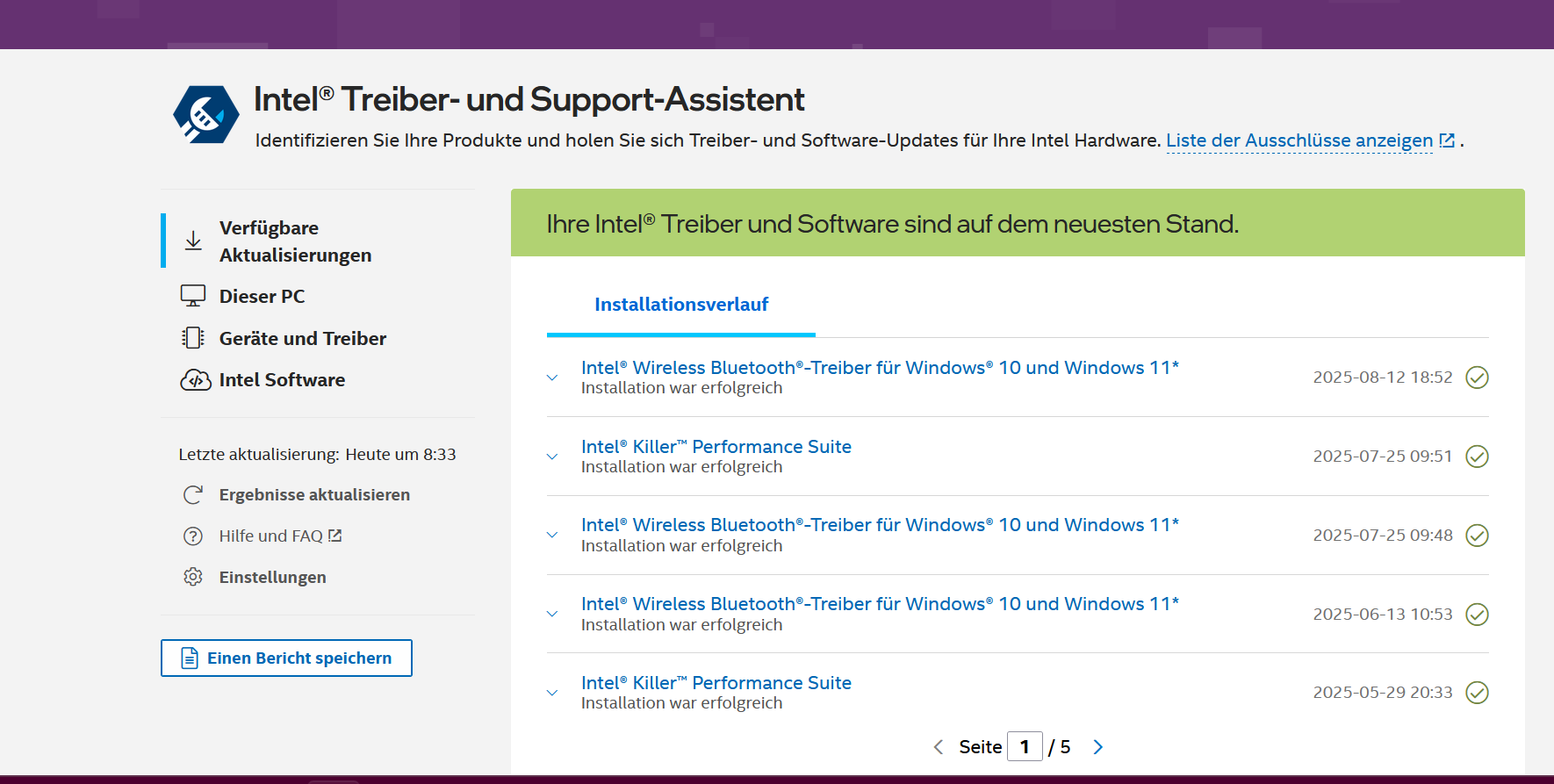Expand the 2025-05-29 Killer Performance Suite entry
1554x784 pixels.
click(552, 693)
